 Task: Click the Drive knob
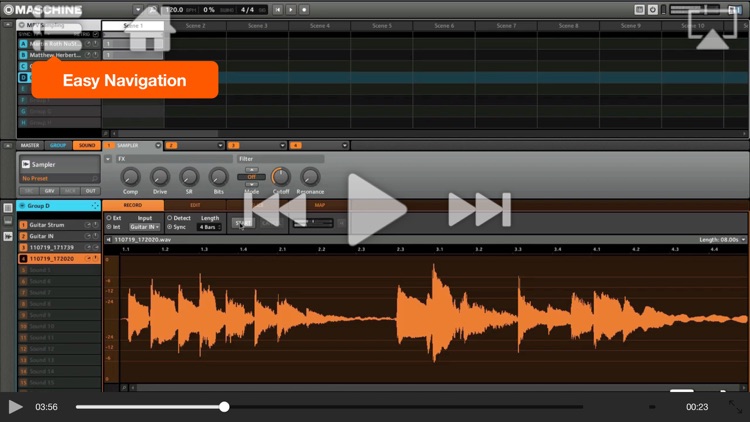point(160,177)
